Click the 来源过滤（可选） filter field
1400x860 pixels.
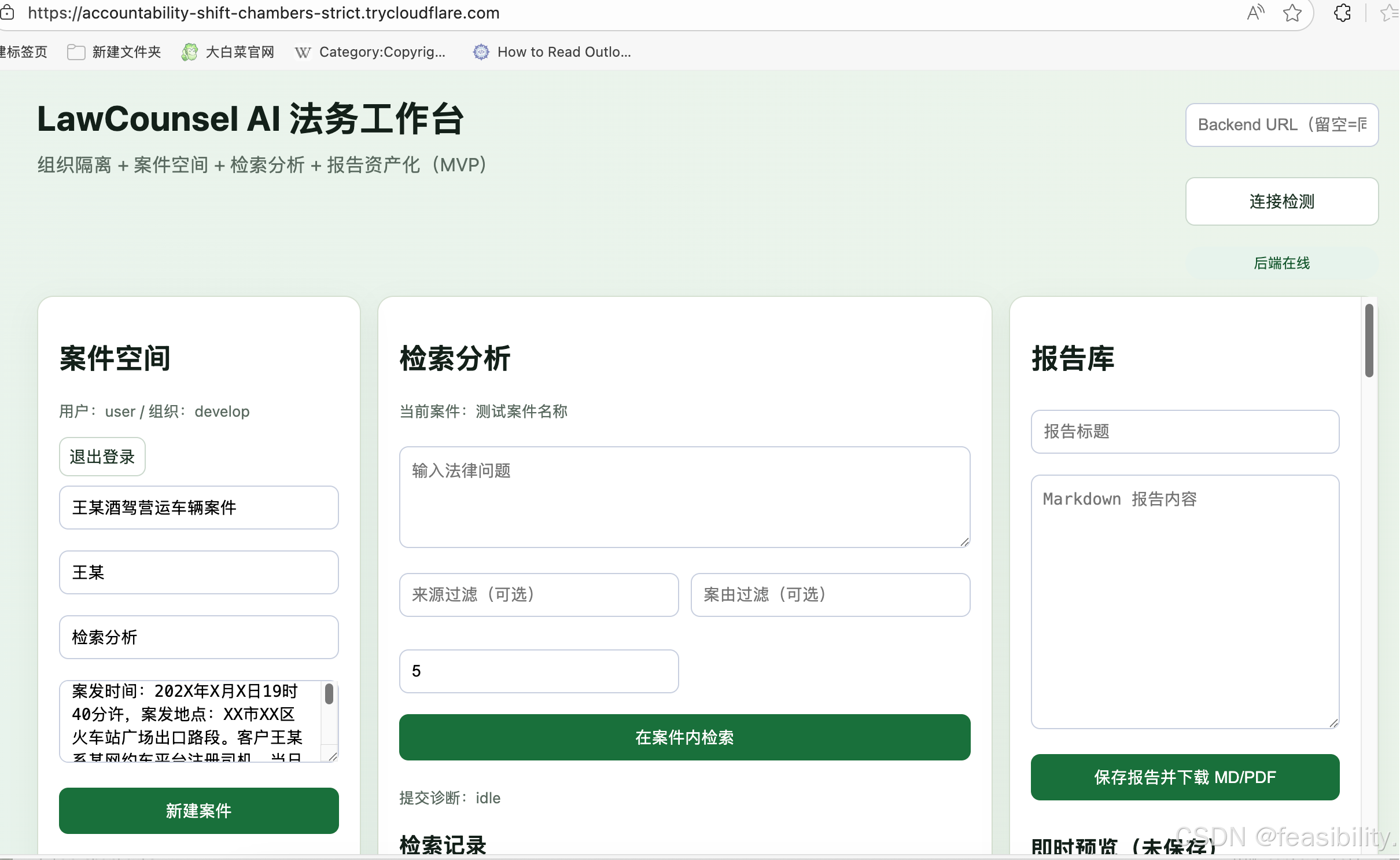(x=538, y=595)
